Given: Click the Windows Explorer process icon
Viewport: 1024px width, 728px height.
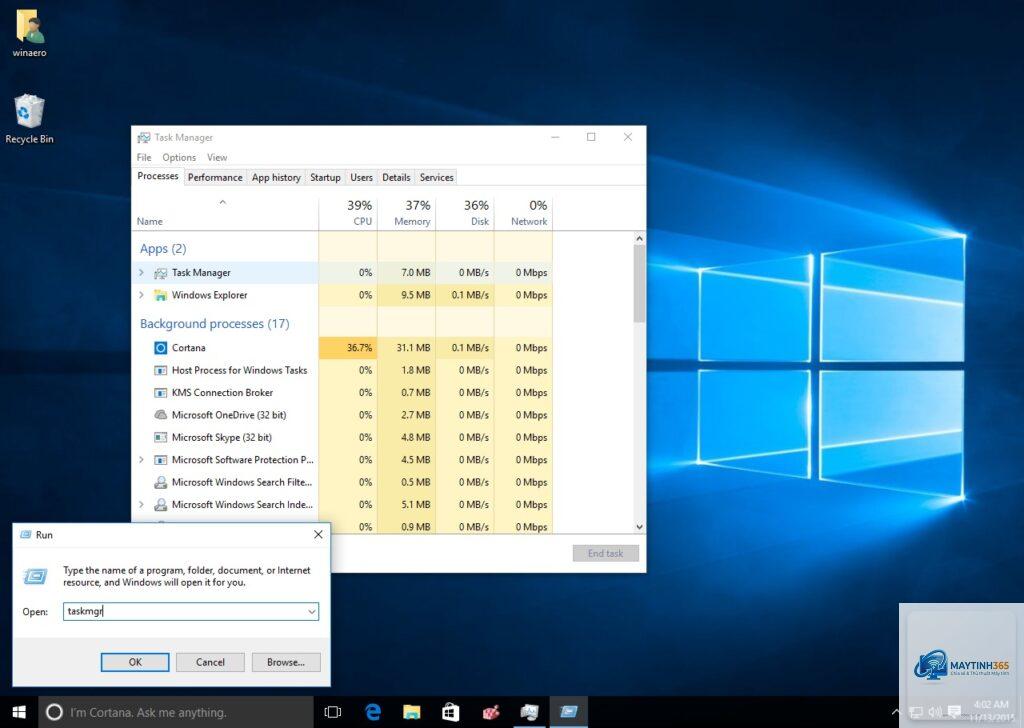Looking at the screenshot, I should point(160,295).
